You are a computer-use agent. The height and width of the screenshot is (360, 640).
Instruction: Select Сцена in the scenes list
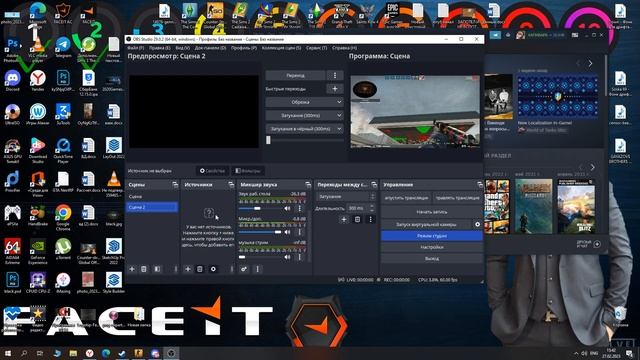[x=152, y=197]
